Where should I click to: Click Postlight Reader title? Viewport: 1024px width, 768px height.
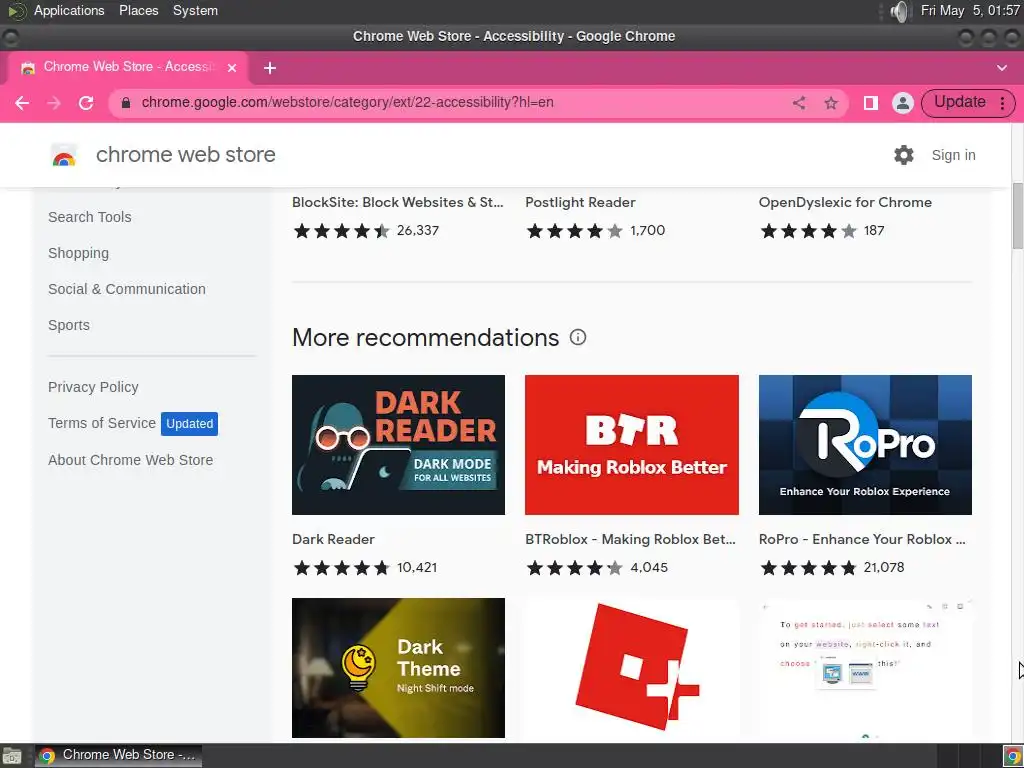coord(580,202)
